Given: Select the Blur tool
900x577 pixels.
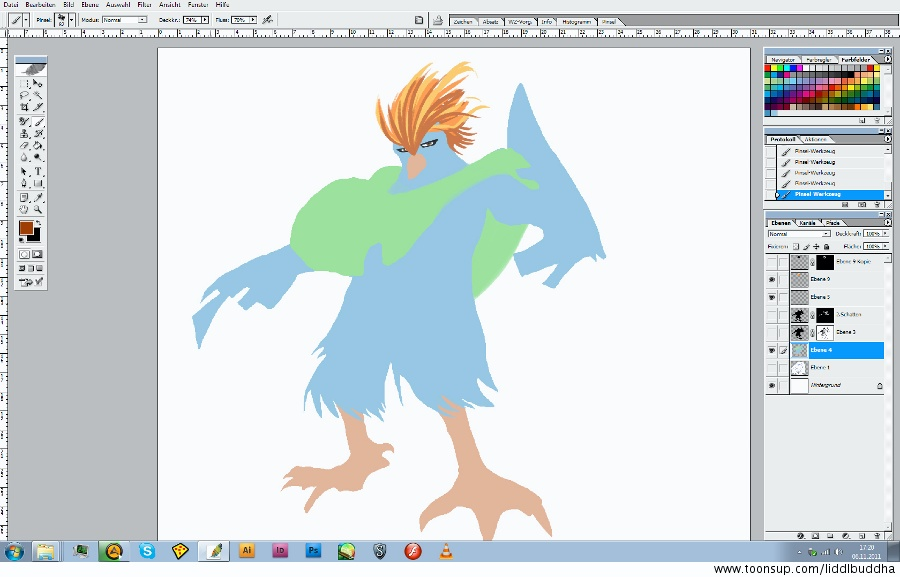Looking at the screenshot, I should tap(24, 157).
